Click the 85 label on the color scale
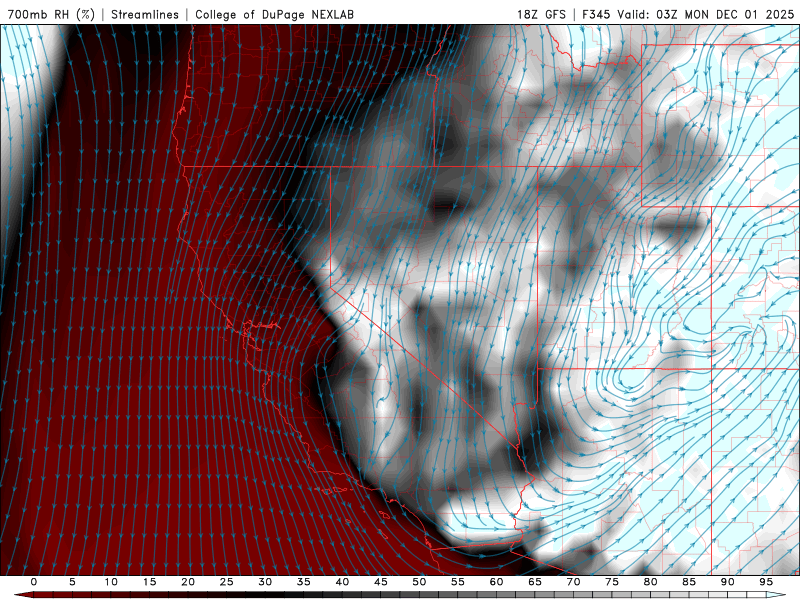800x600 pixels. [688, 582]
